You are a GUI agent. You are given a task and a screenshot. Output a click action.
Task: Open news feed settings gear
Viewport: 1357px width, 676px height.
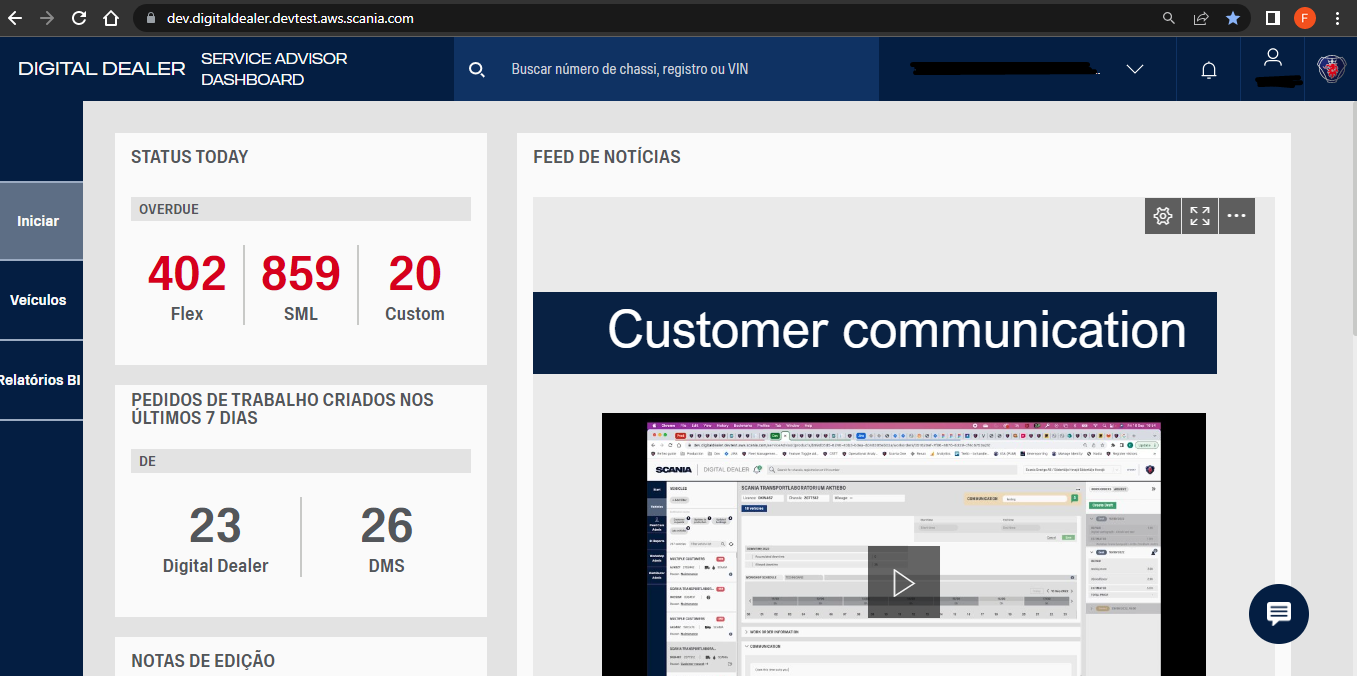tap(1162, 216)
